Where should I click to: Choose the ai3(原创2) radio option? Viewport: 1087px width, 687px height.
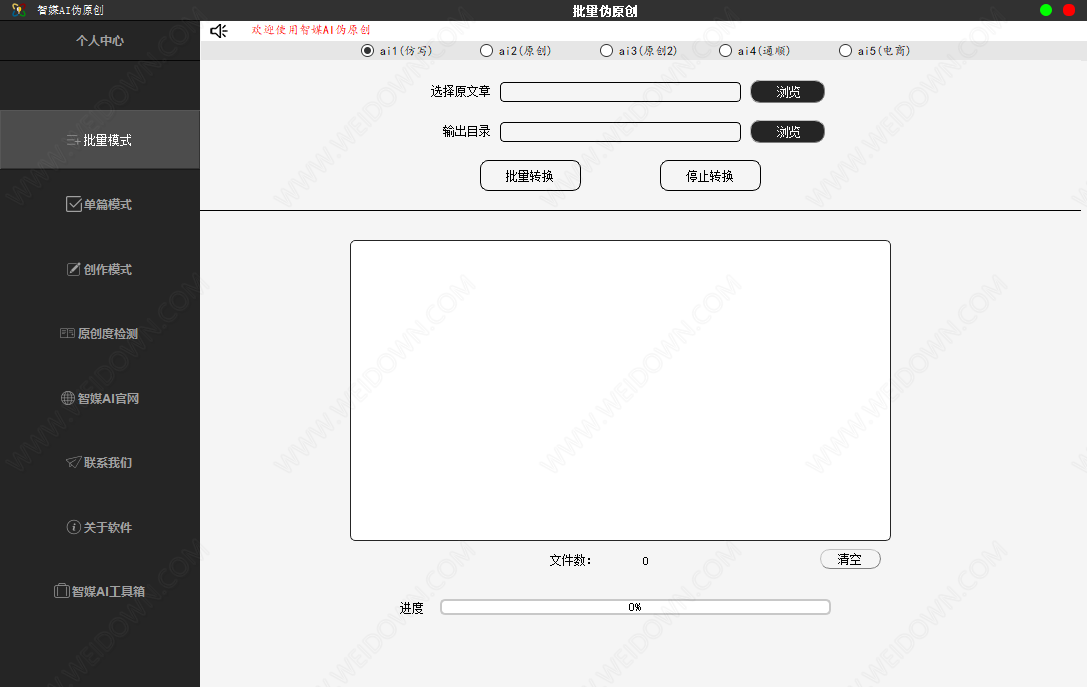[606, 51]
